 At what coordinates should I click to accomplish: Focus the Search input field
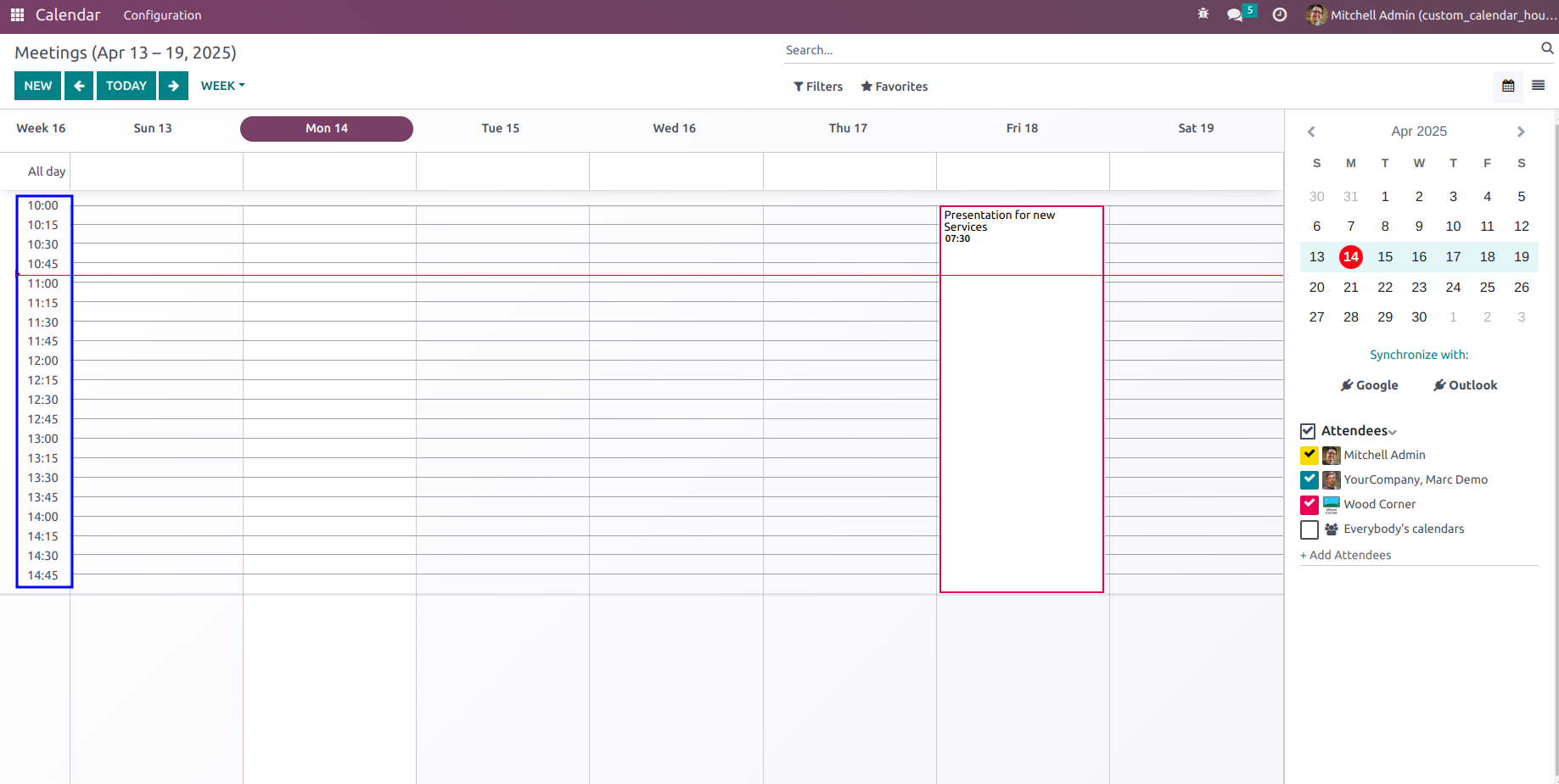1159,50
